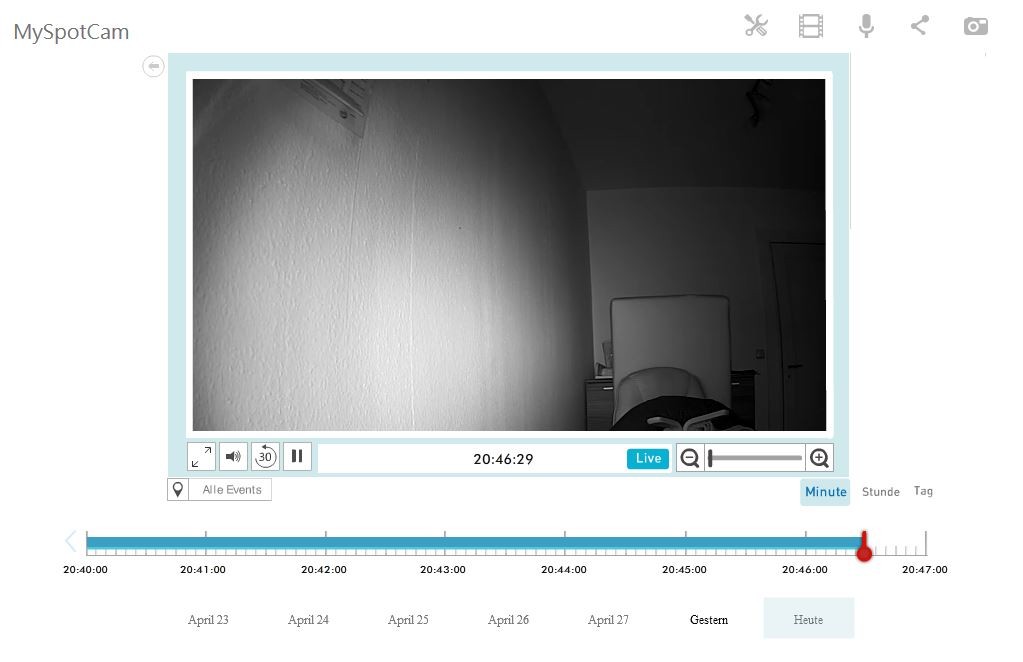Select April 25 recordings
The width and height of the screenshot is (1023, 662).
408,620
